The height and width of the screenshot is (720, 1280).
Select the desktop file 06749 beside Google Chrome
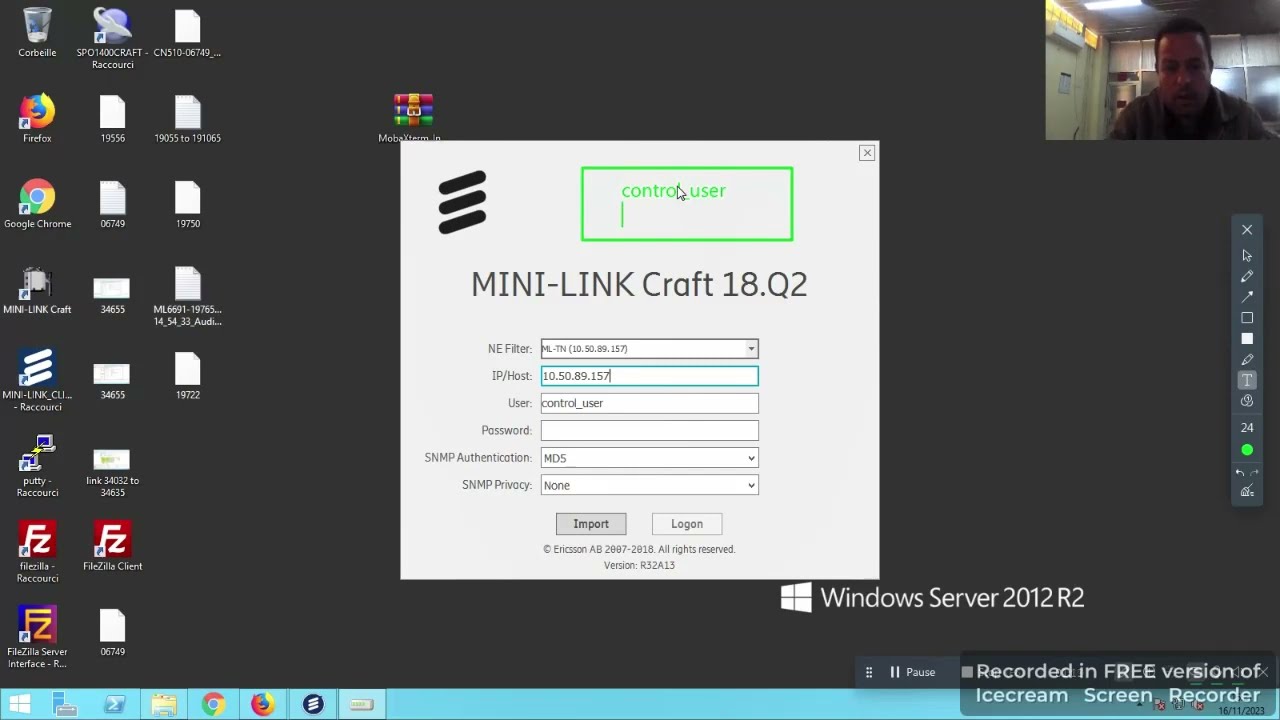(x=112, y=204)
